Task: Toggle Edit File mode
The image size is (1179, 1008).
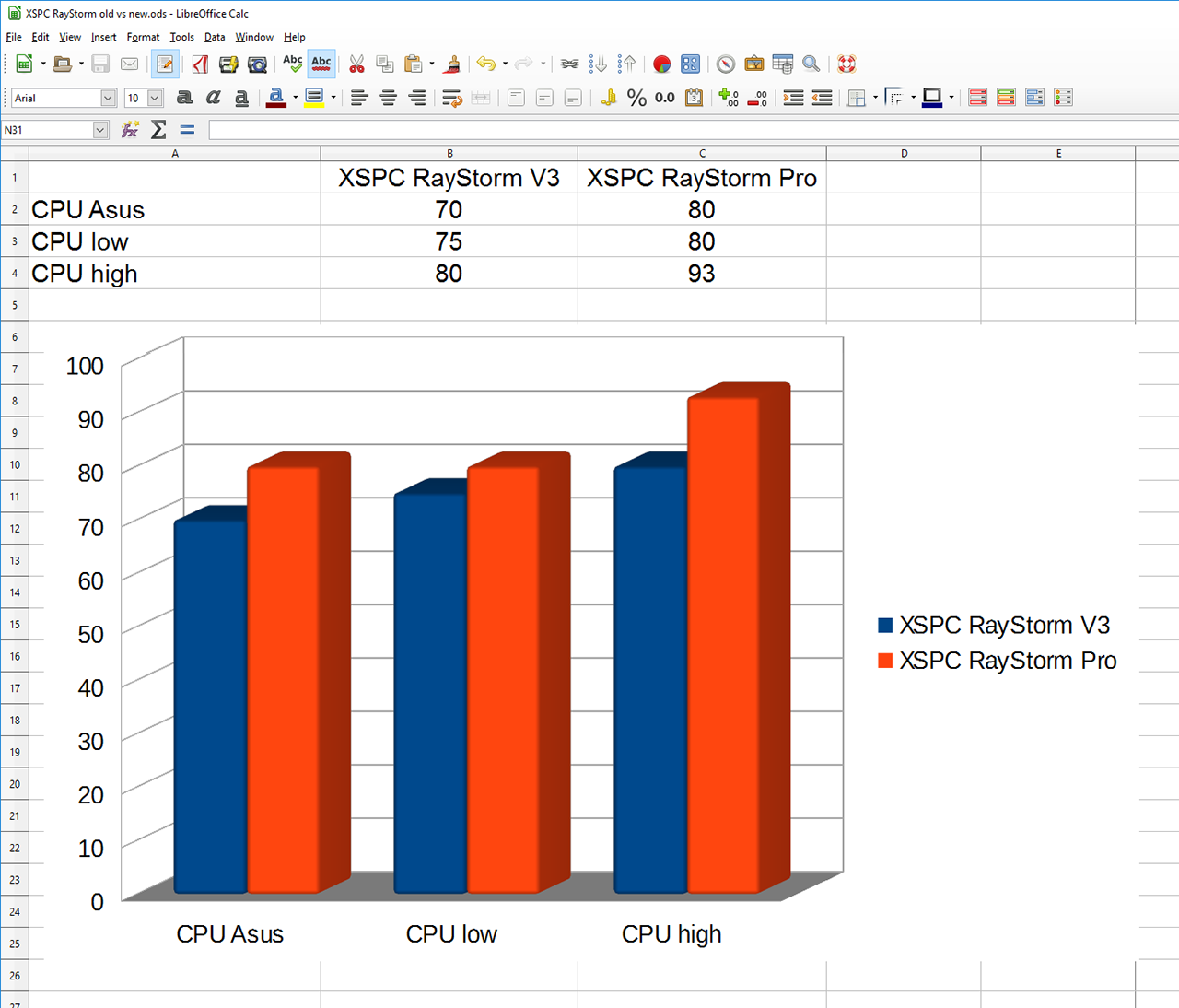Action: [165, 64]
